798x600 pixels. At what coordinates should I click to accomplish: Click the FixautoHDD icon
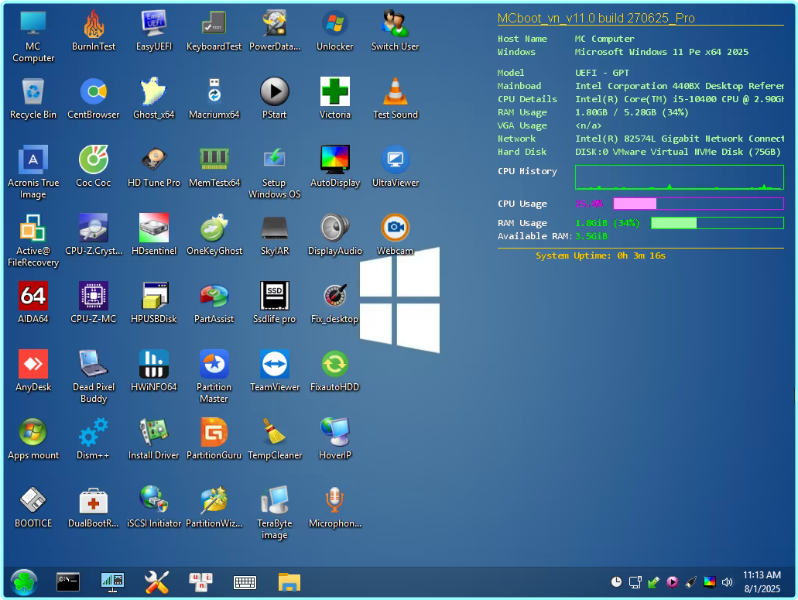[x=334, y=372]
